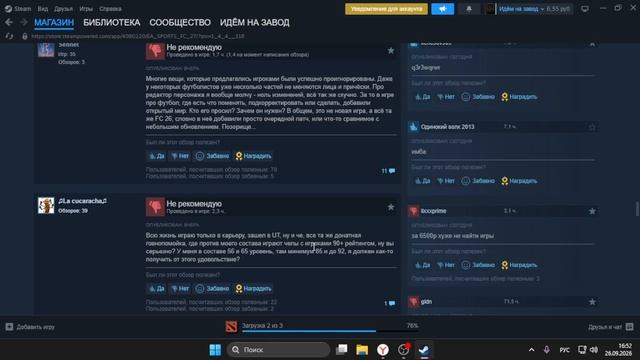Reload the store page
This screenshot has width=640, height=360.
[x=9, y=36]
